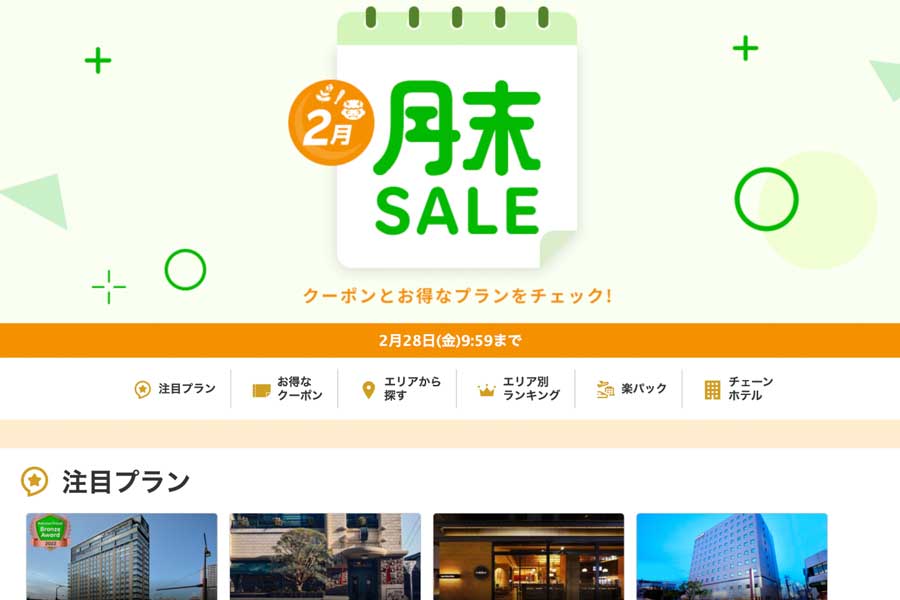Select the first hotel thumbnail with award badge
Image resolution: width=900 pixels, height=600 pixels.
click(x=122, y=557)
